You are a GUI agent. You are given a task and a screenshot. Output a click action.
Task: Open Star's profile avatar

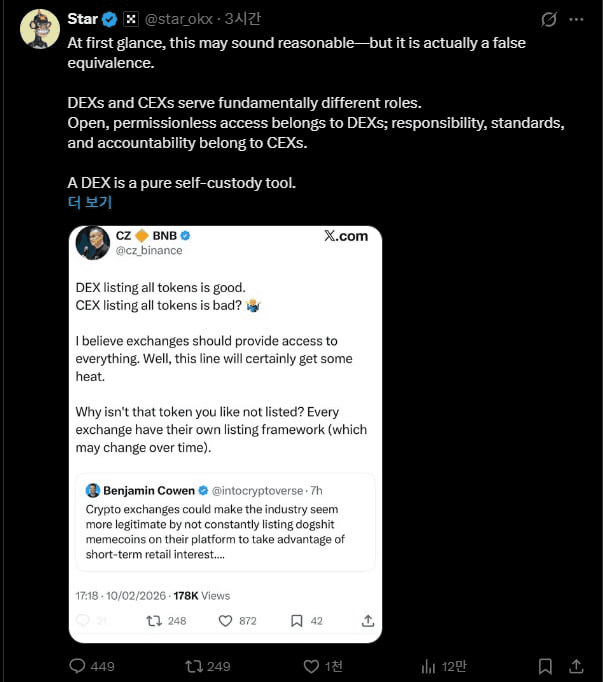[x=39, y=28]
